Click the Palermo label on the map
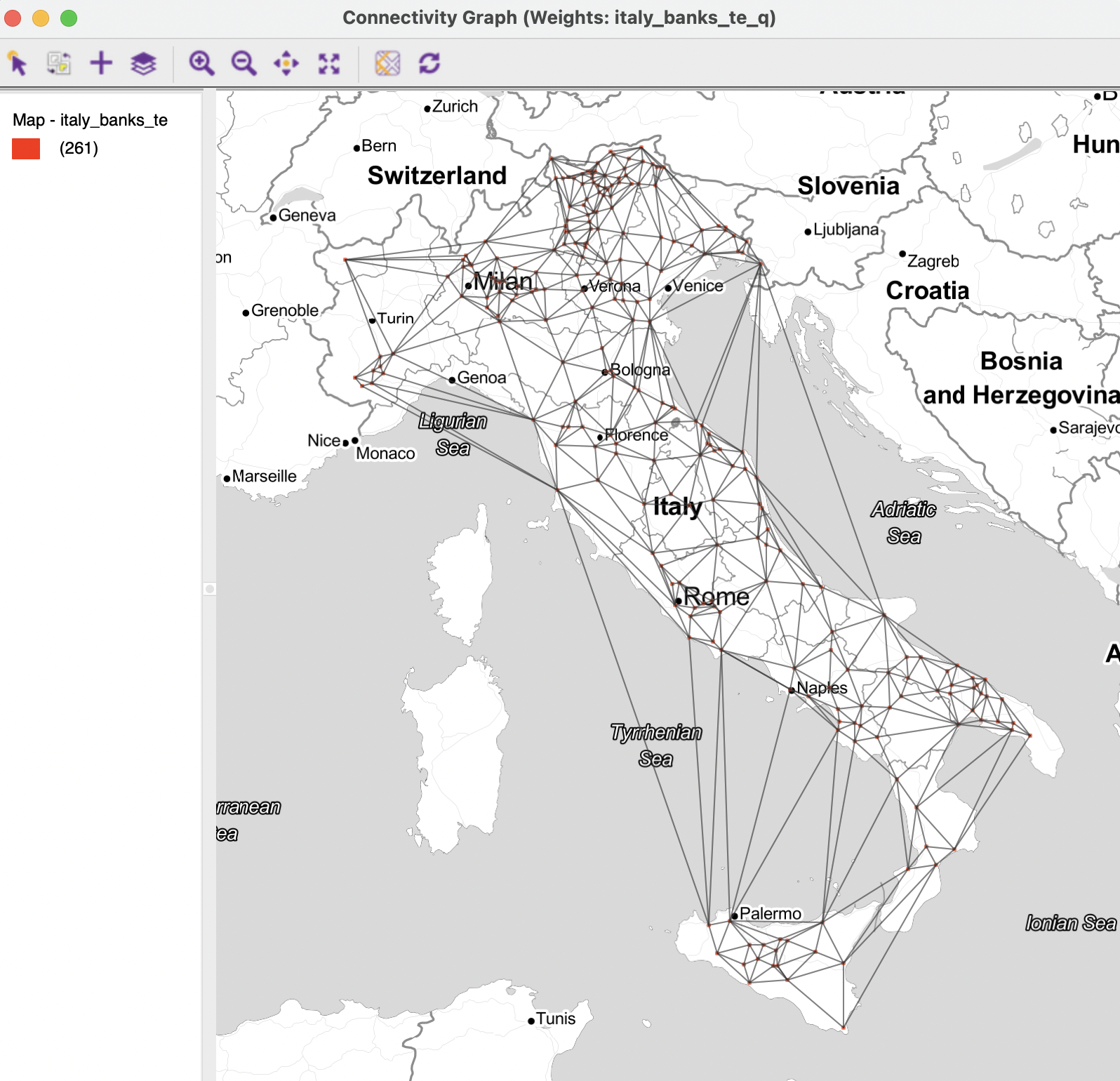This screenshot has height=1081, width=1120. [x=771, y=913]
